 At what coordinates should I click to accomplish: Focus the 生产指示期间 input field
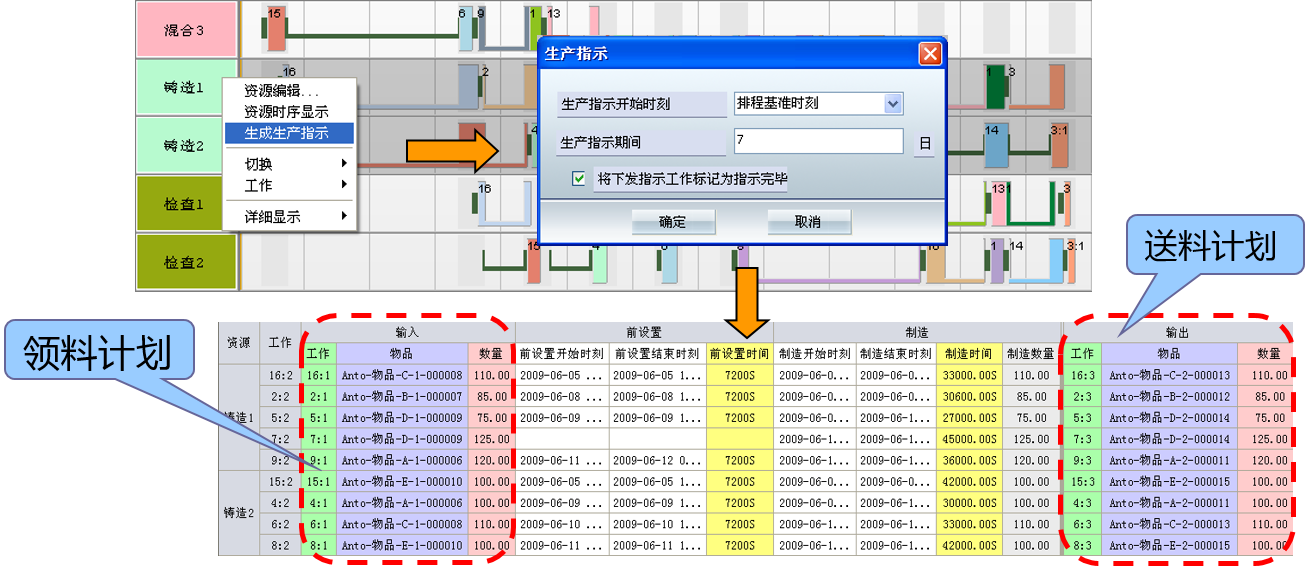coord(817,142)
